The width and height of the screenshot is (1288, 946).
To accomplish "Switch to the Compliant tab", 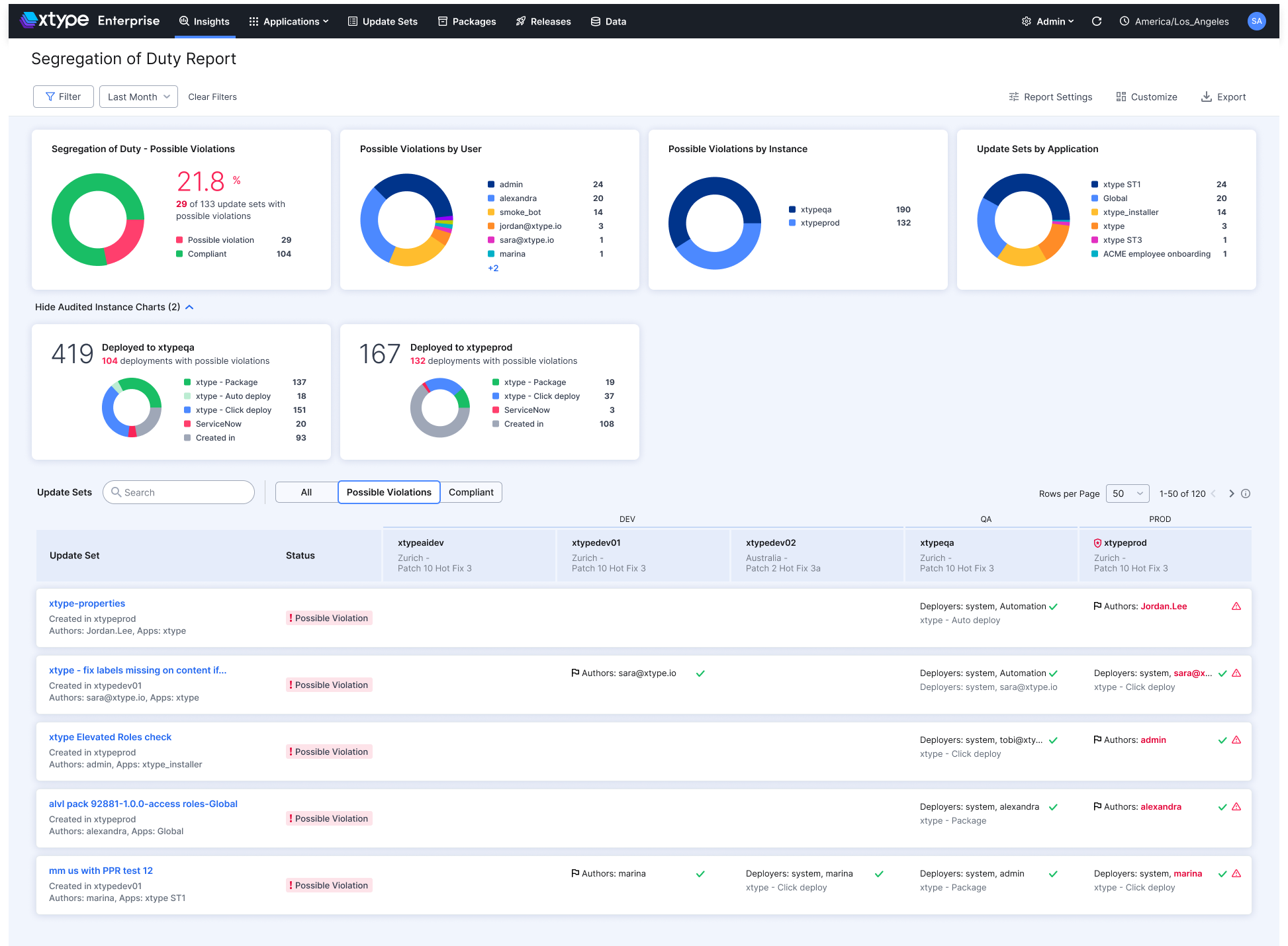I will [x=471, y=492].
